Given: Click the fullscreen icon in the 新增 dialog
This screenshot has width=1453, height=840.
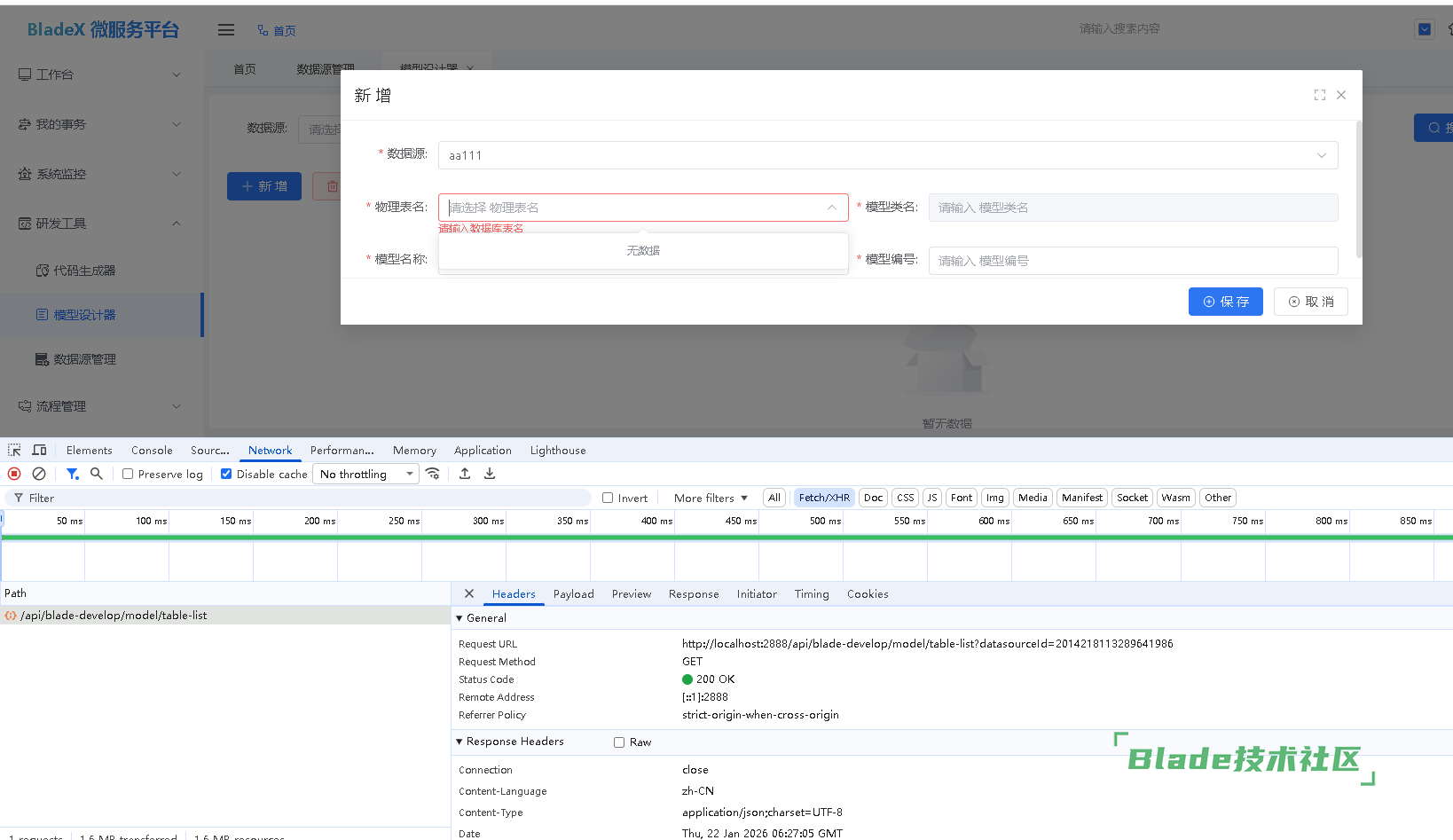Looking at the screenshot, I should coord(1320,95).
